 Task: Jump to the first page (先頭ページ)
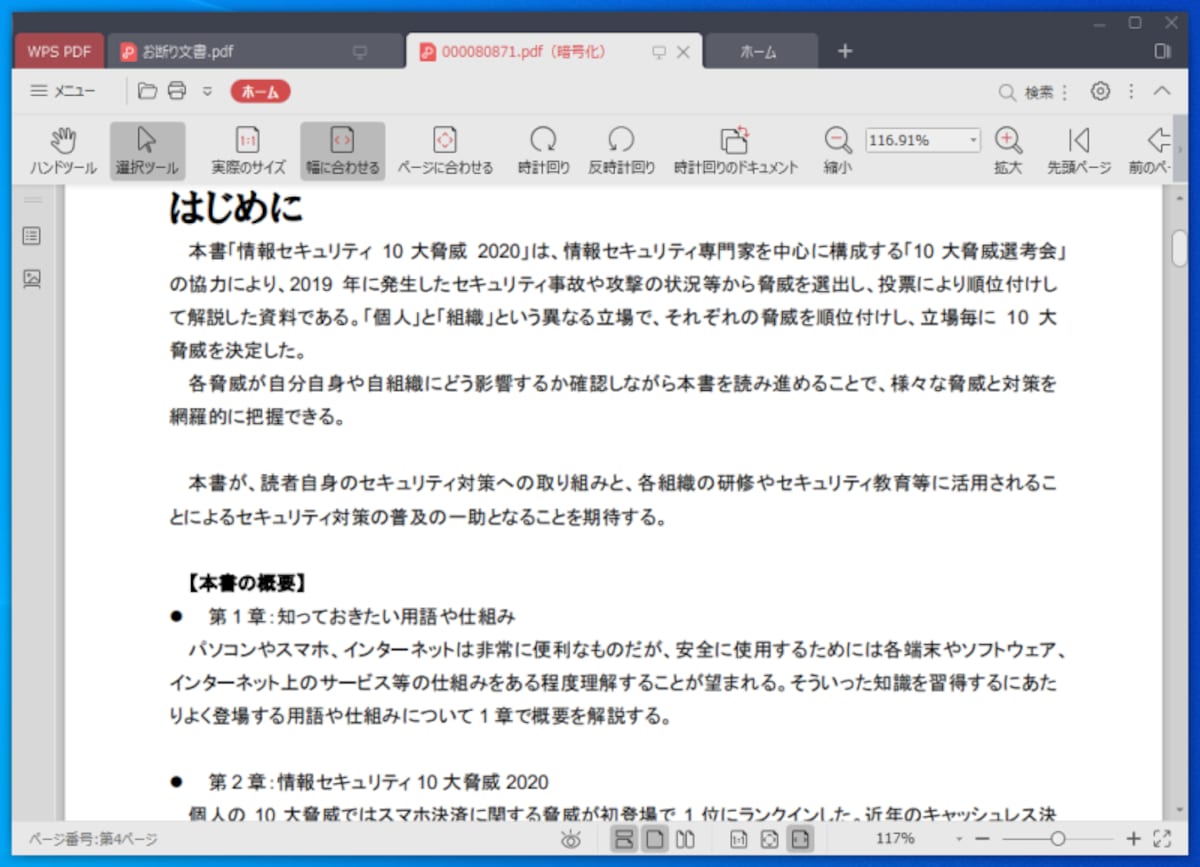pos(1079,151)
